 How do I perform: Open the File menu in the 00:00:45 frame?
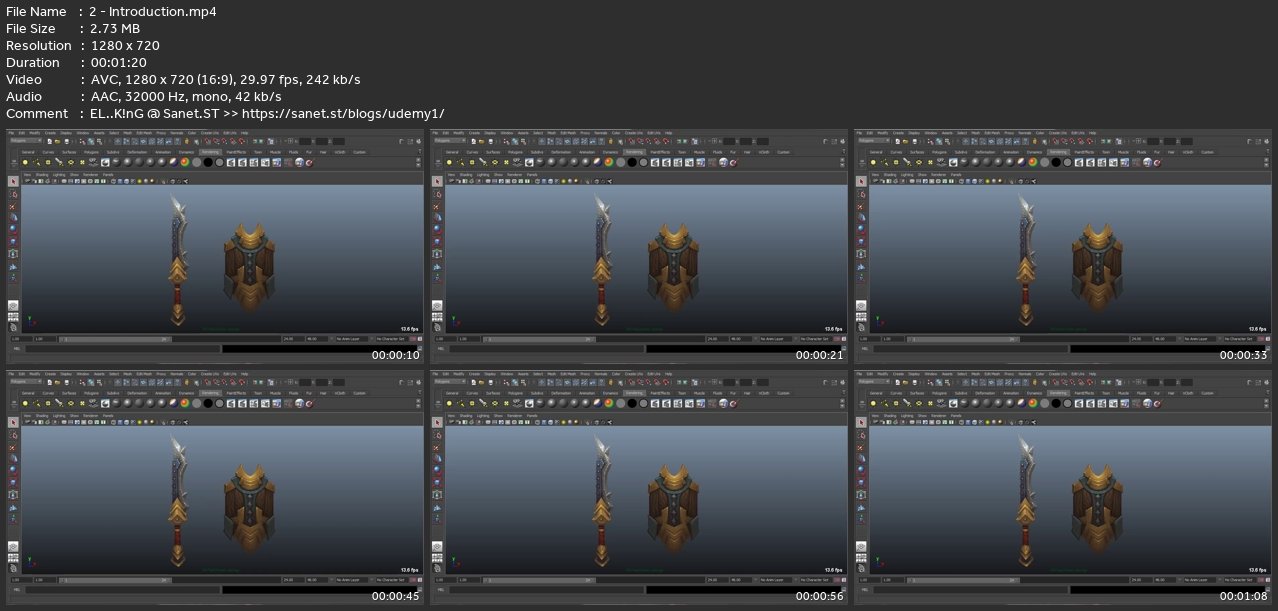tap(11, 373)
